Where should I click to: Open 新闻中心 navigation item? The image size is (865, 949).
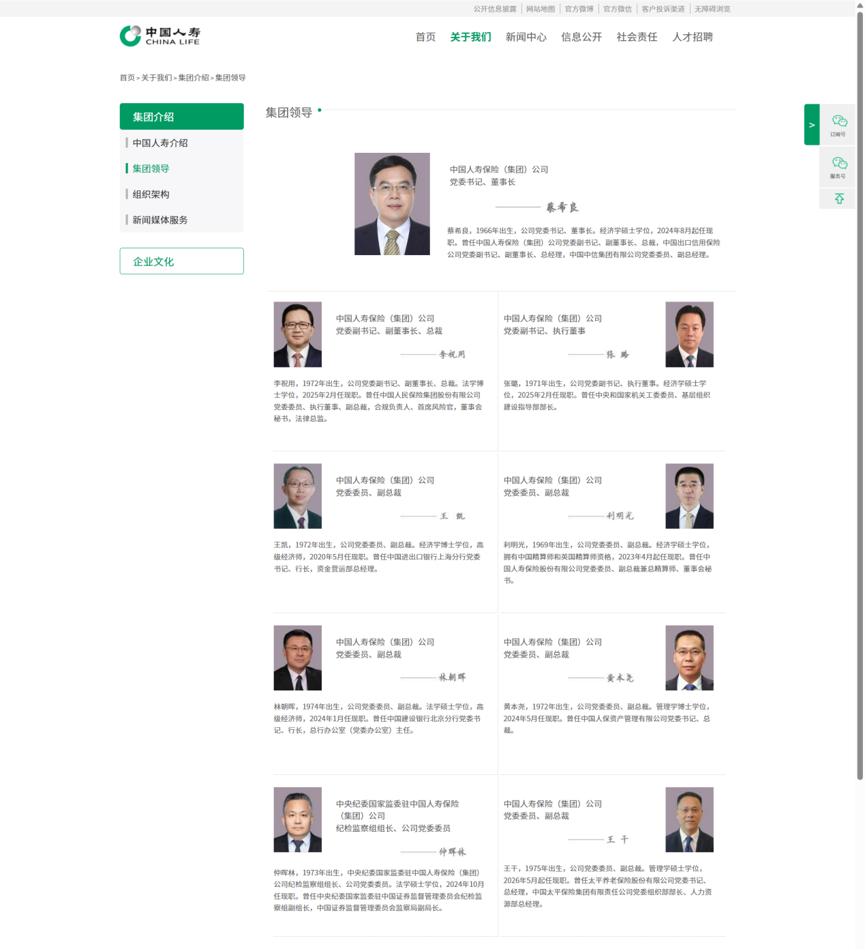click(x=526, y=37)
